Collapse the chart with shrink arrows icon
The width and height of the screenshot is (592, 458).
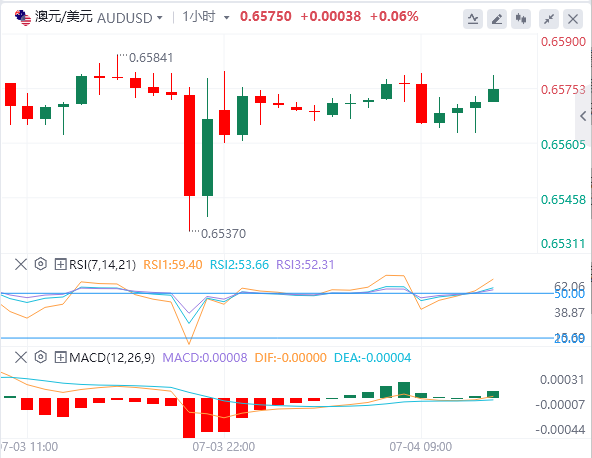tap(549, 19)
